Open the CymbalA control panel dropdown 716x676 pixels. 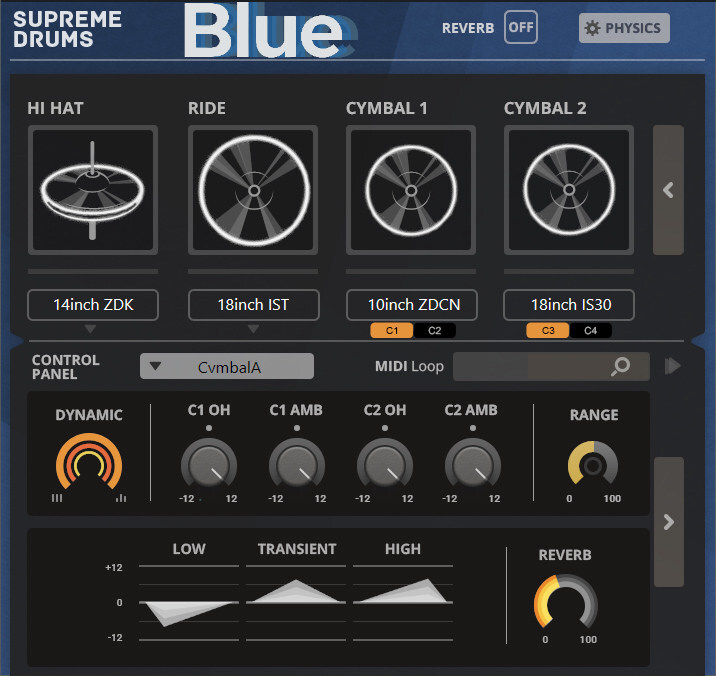[x=227, y=367]
